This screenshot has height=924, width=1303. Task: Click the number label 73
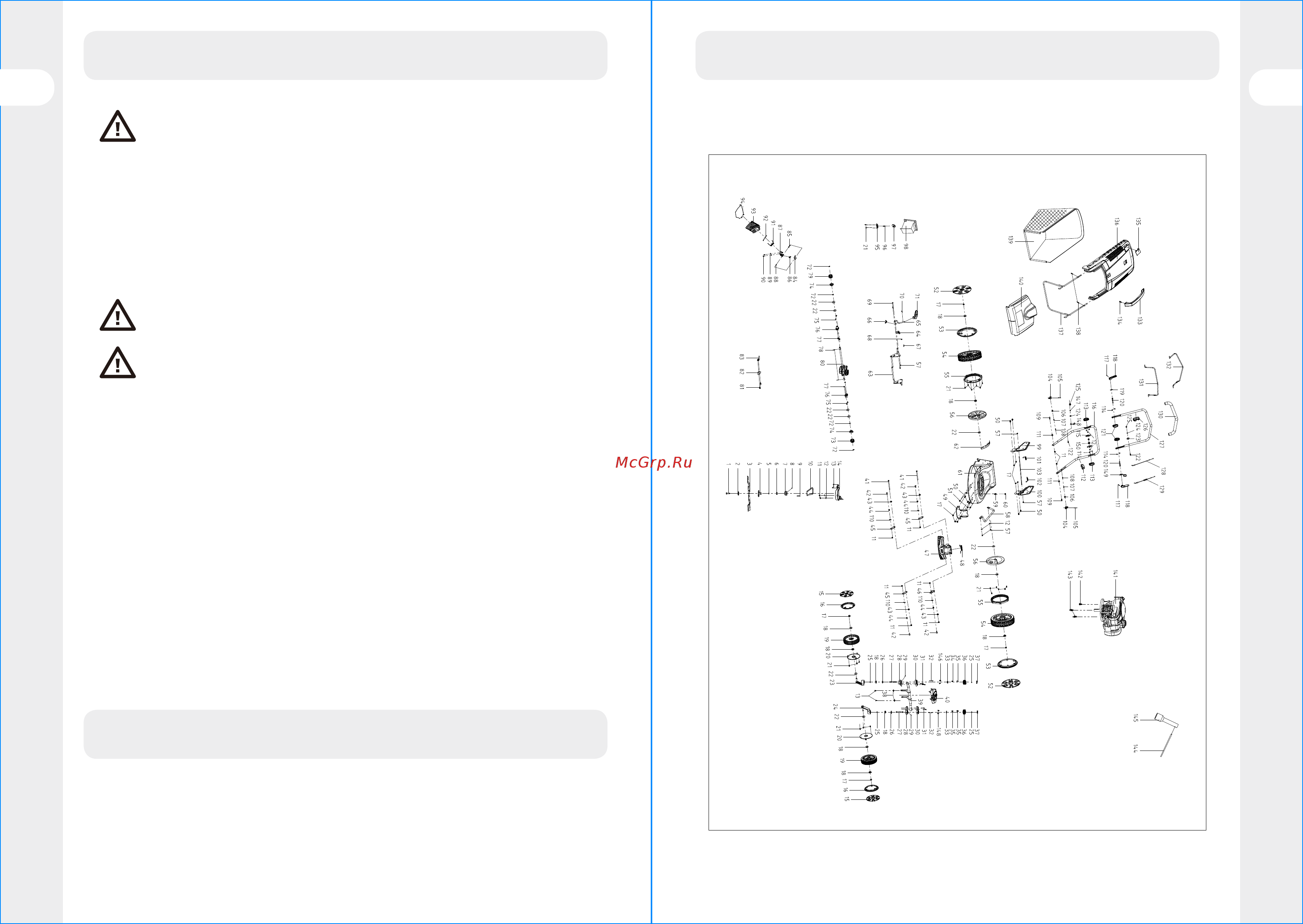832,440
